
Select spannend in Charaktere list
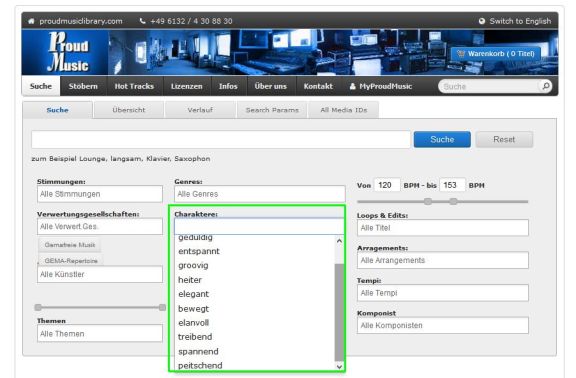255,352
